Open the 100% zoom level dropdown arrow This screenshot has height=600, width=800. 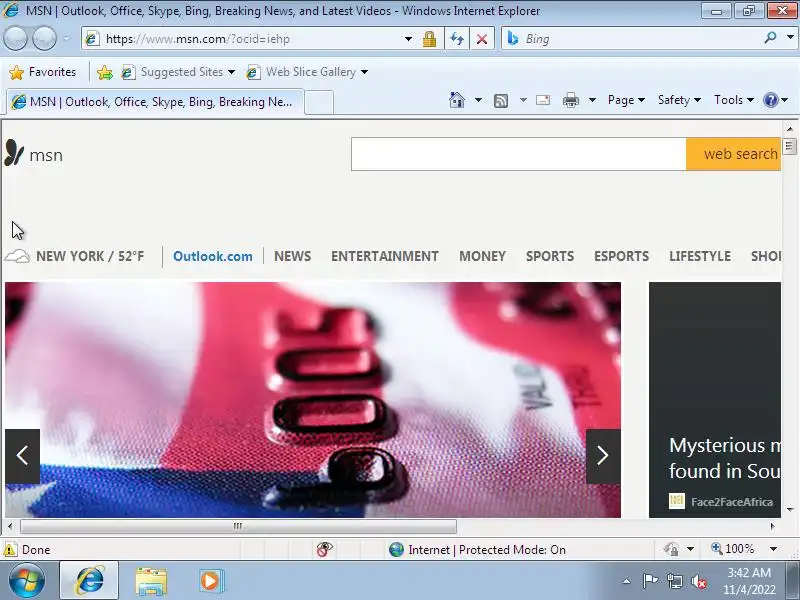pos(773,549)
